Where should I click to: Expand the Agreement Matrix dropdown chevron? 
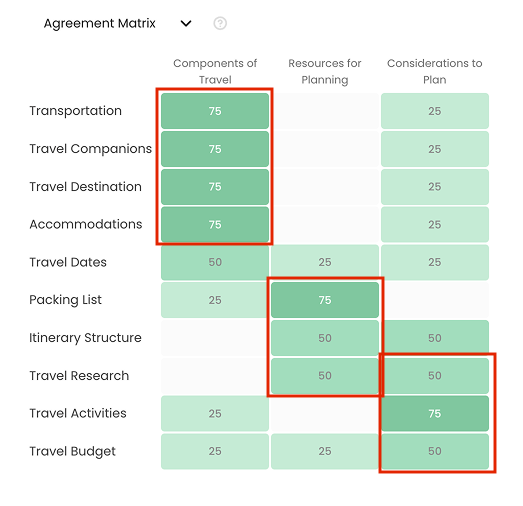186,23
